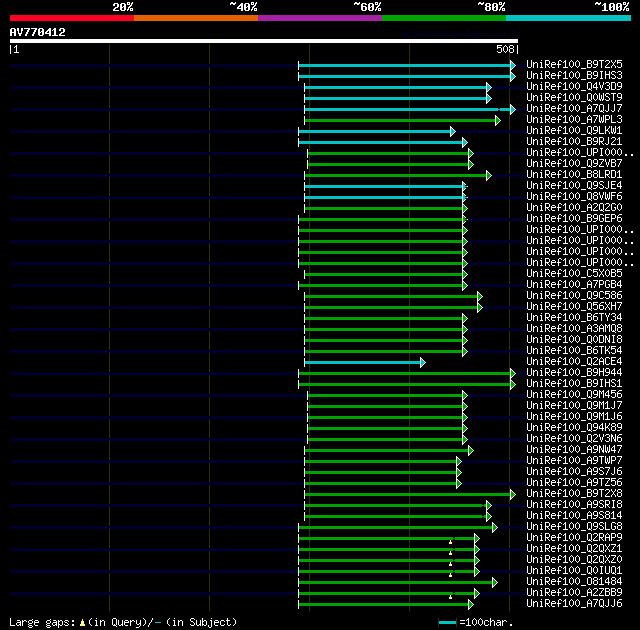Open hit UniRef100_Q4V3D9
The height and width of the screenshot is (630, 640).
click(x=574, y=87)
